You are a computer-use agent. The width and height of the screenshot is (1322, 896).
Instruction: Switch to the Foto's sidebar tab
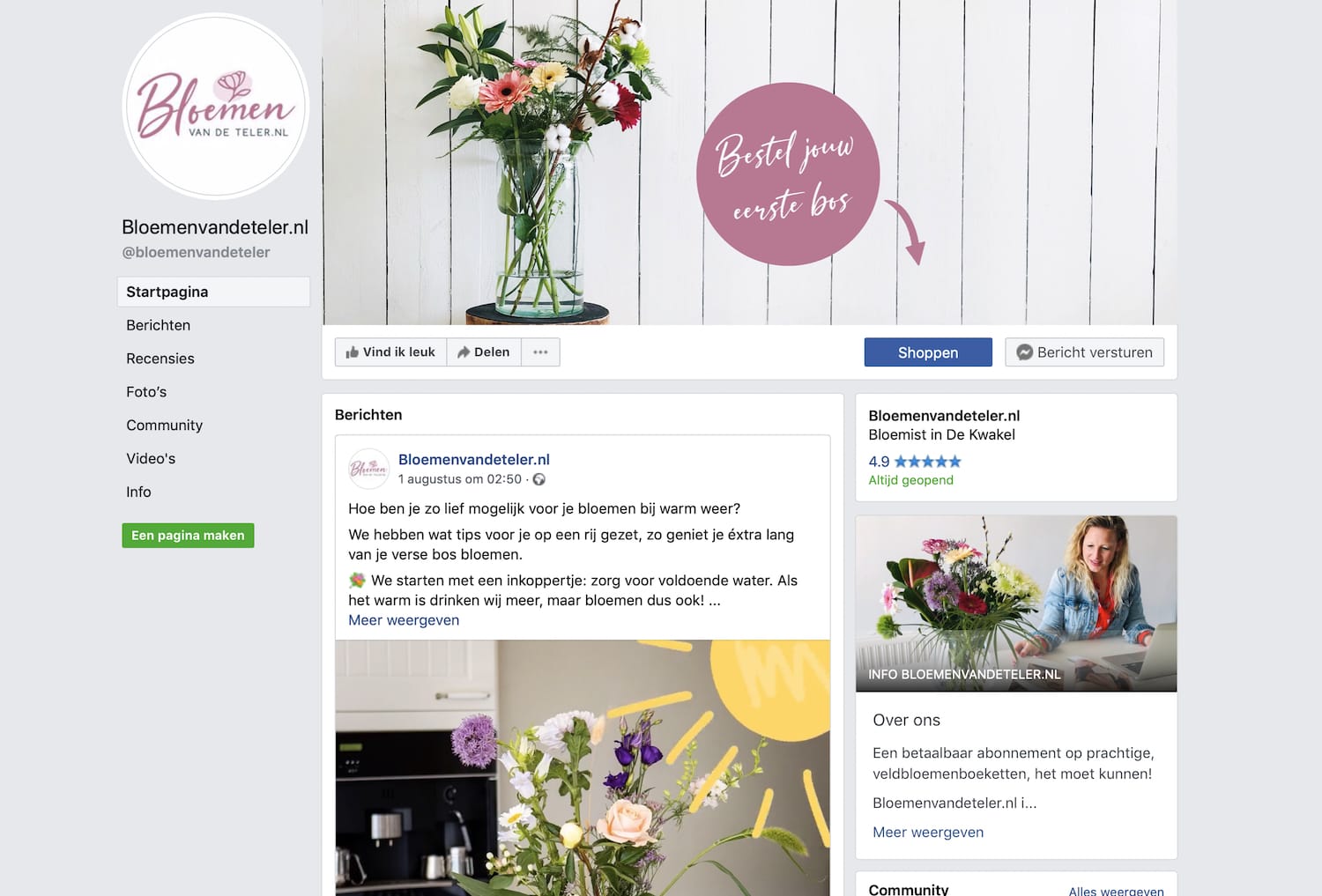pyautogui.click(x=146, y=392)
